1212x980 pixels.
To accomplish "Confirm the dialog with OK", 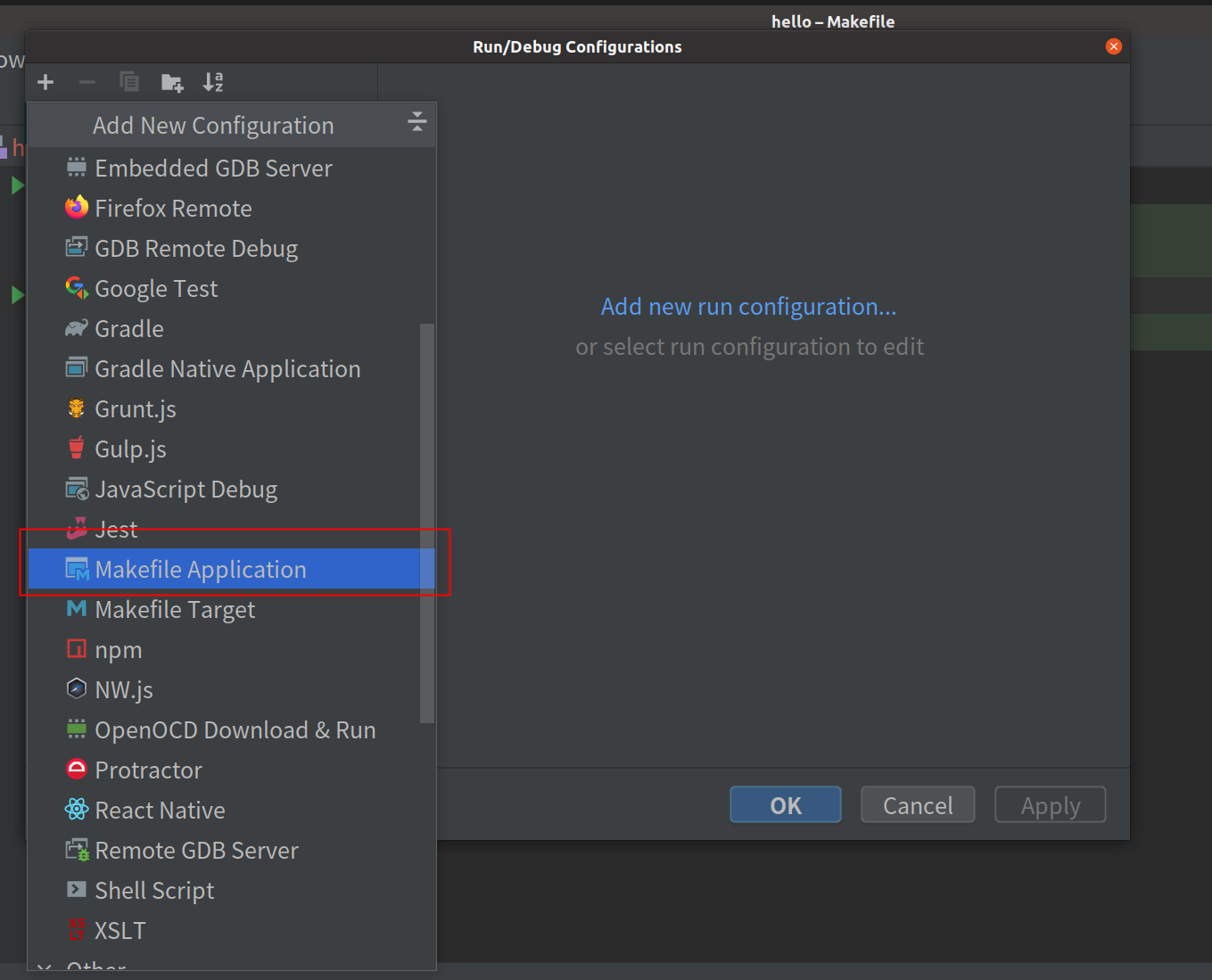I will point(786,805).
